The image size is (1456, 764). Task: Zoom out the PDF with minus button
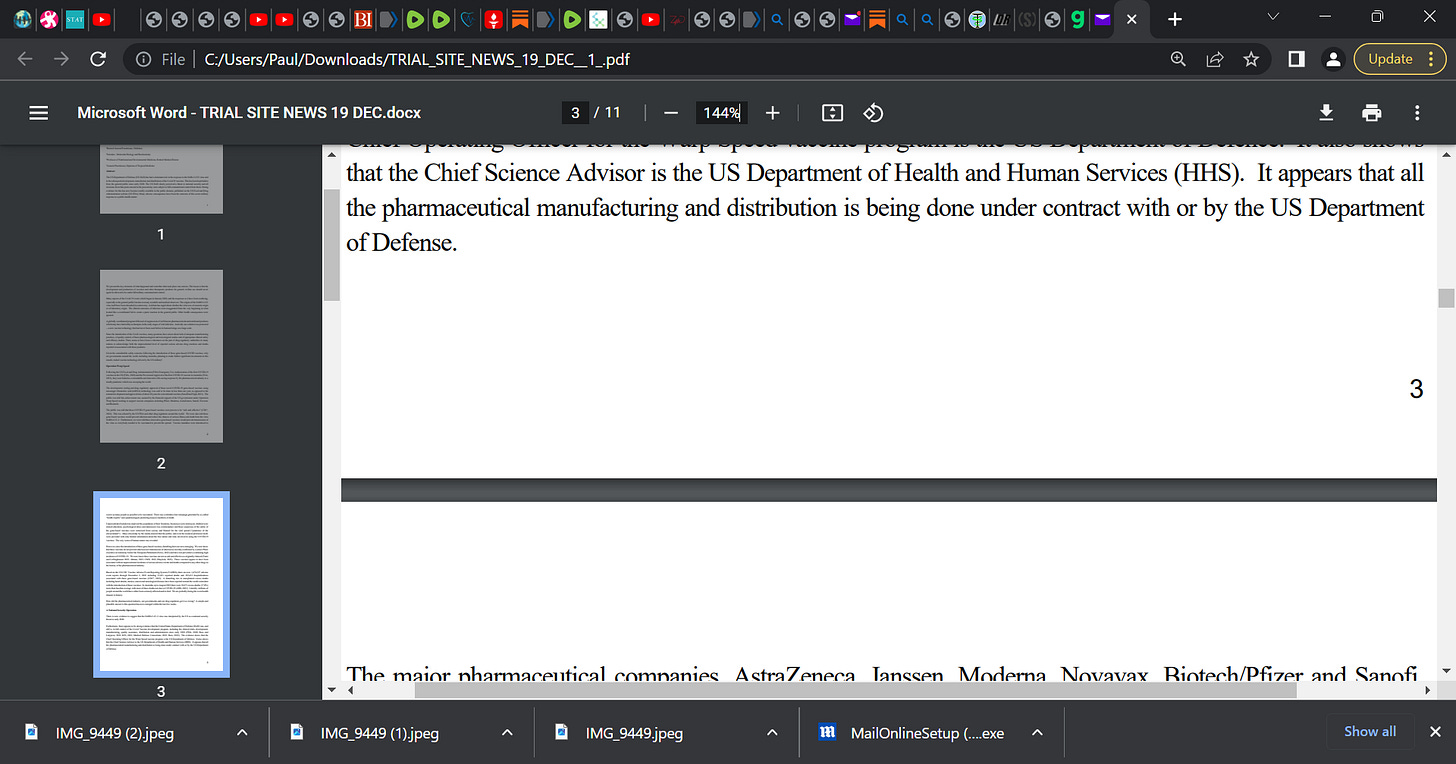point(671,113)
